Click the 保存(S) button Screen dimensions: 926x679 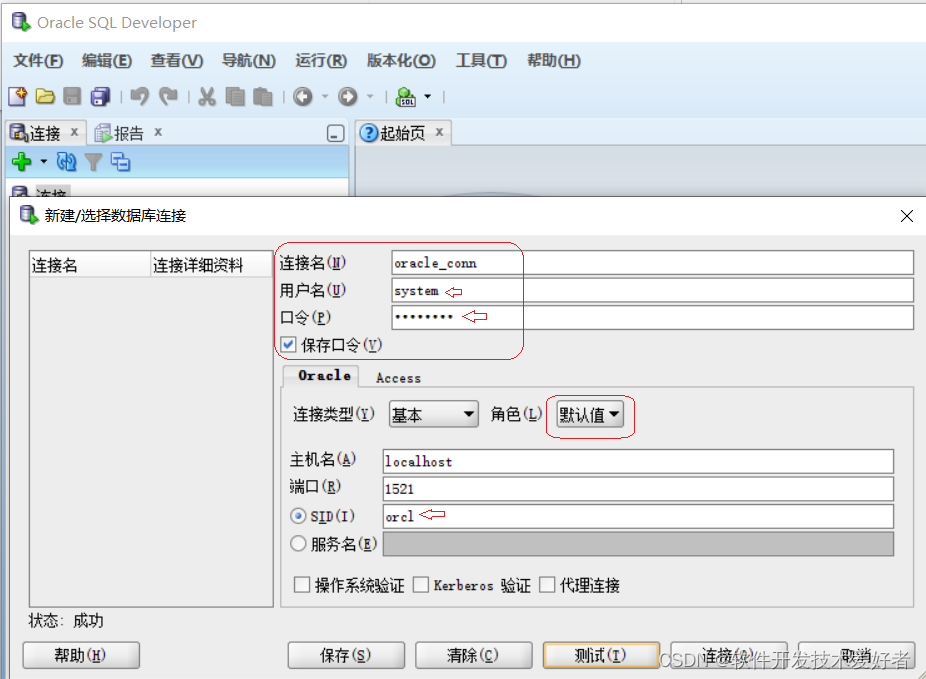tap(346, 655)
